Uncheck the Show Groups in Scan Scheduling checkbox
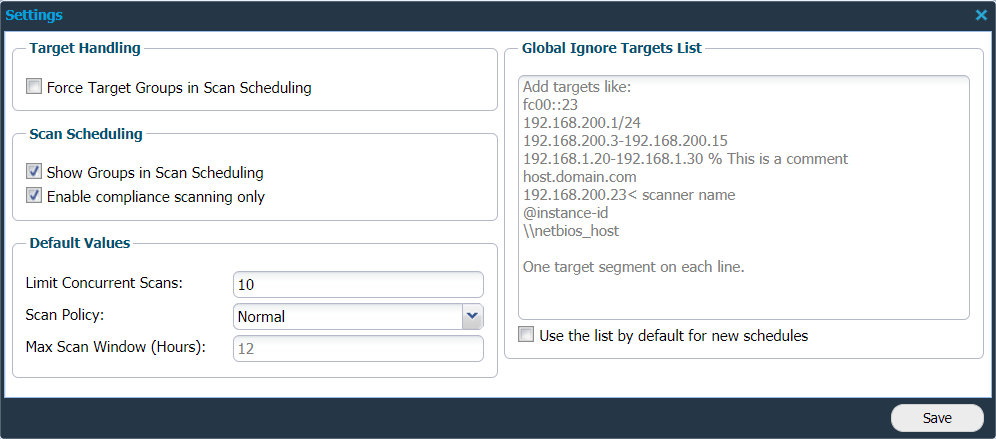This screenshot has height=439, width=996. [35, 172]
